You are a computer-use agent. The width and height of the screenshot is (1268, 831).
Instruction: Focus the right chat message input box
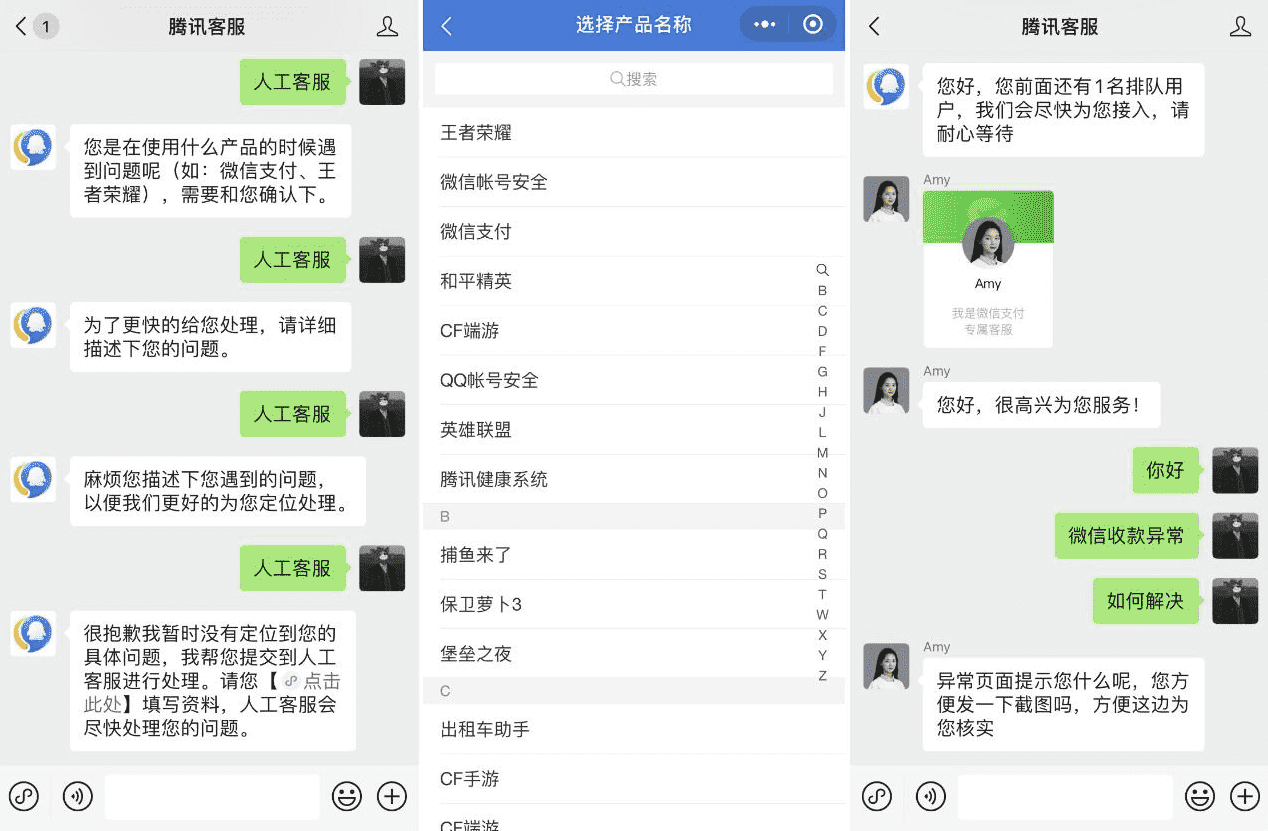(x=1065, y=797)
